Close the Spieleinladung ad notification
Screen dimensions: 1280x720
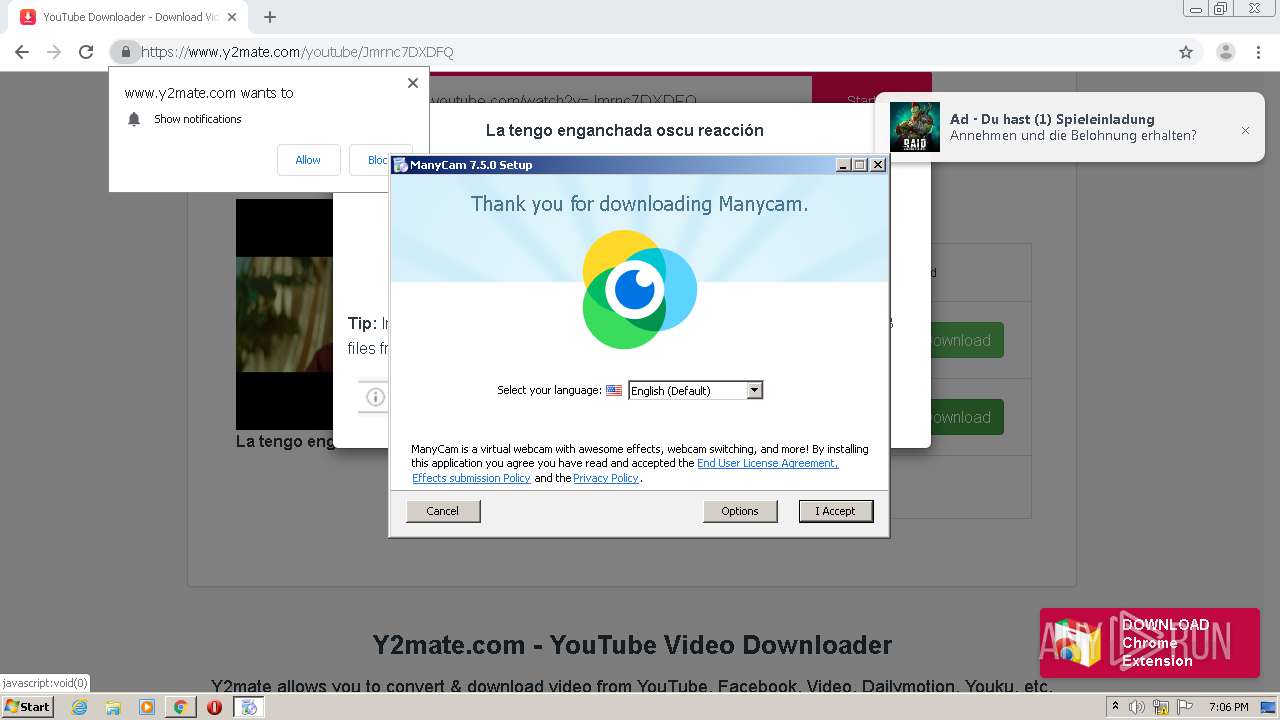(1245, 130)
